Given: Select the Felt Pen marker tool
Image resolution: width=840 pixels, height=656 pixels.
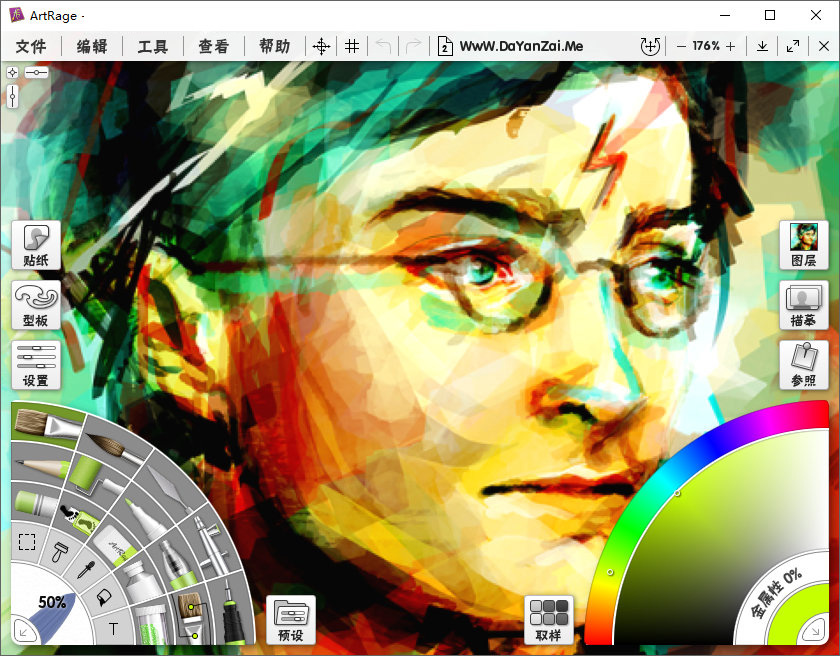Looking at the screenshot, I should tap(145, 519).
